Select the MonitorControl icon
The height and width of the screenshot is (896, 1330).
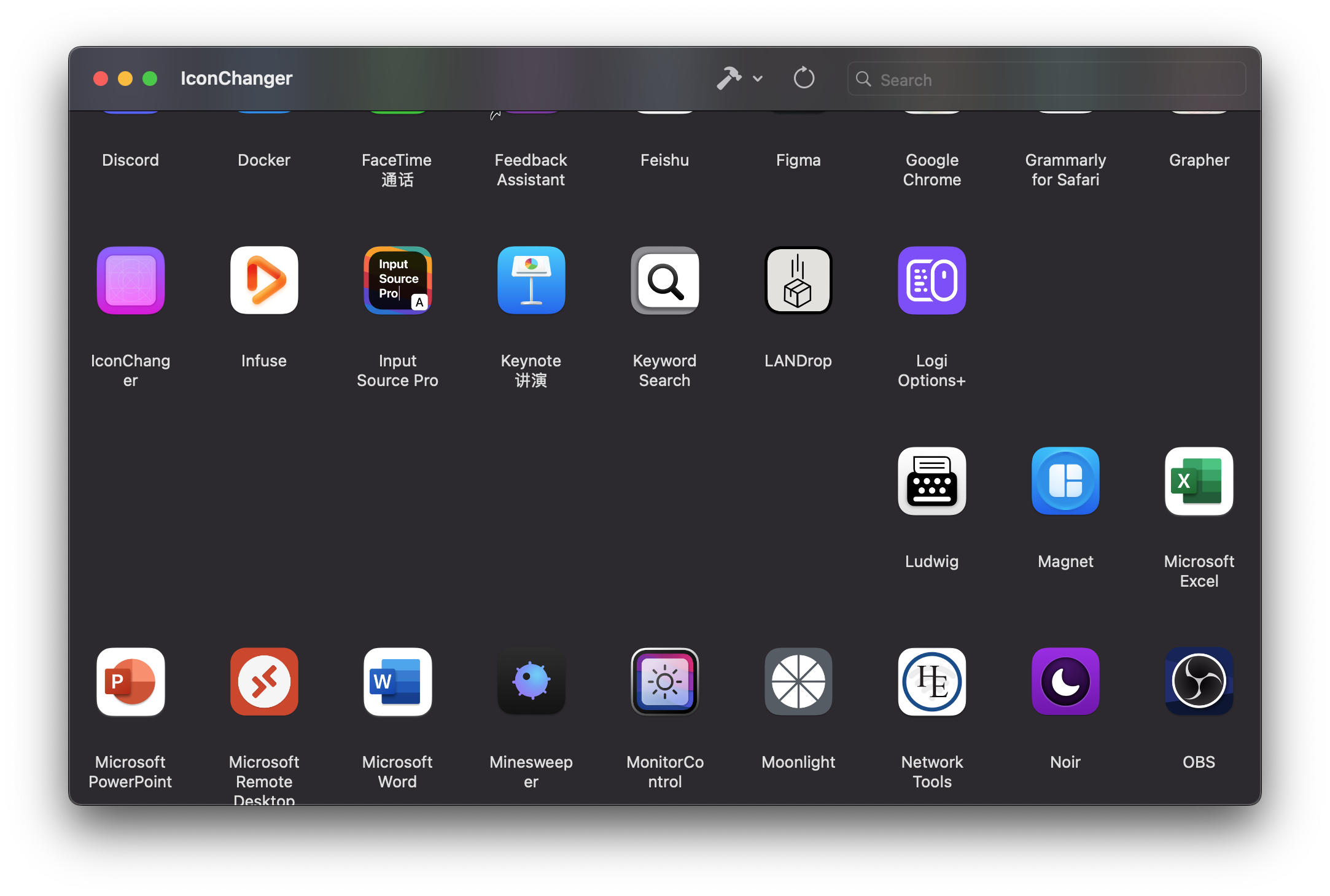664,682
